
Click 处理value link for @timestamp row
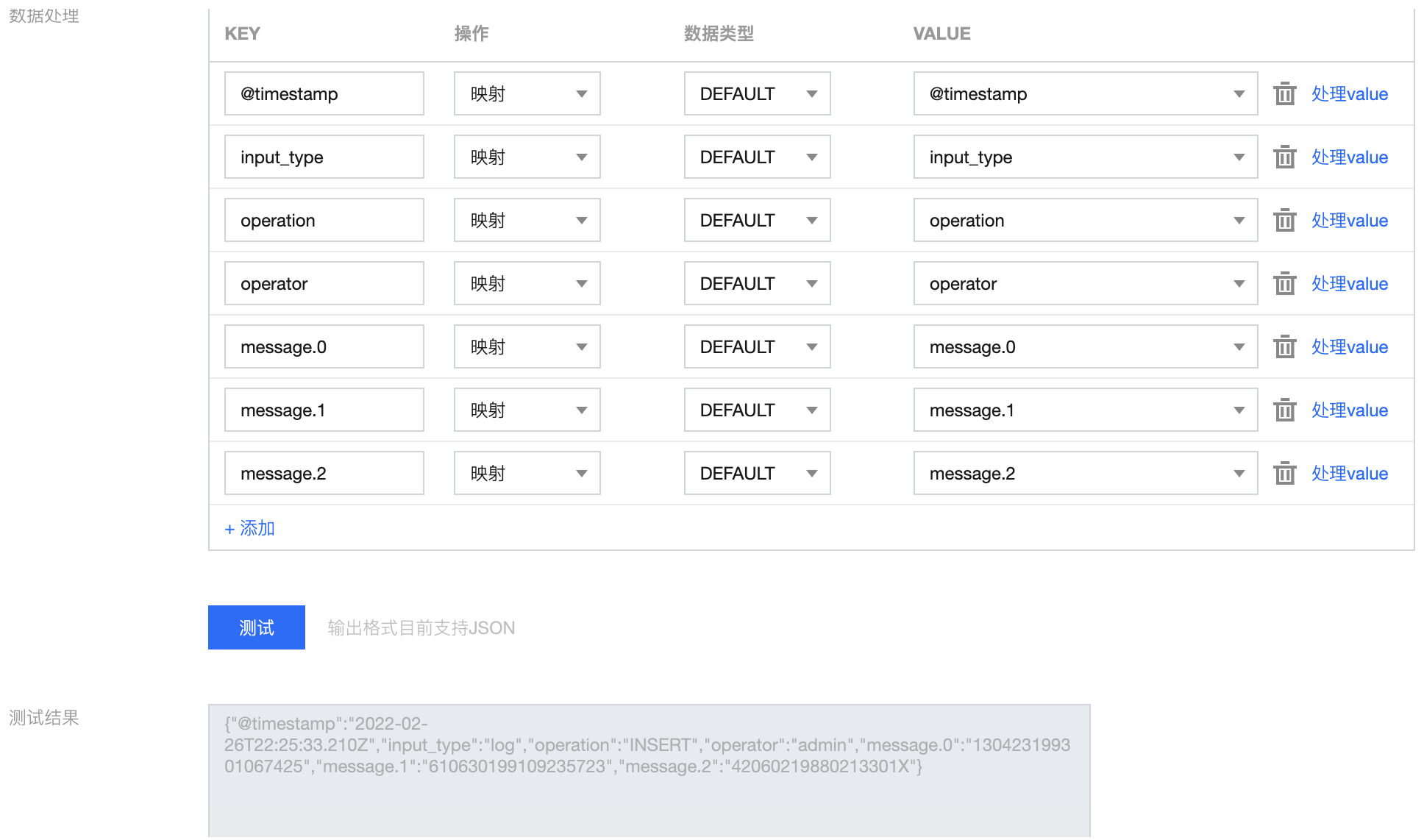tap(1349, 94)
